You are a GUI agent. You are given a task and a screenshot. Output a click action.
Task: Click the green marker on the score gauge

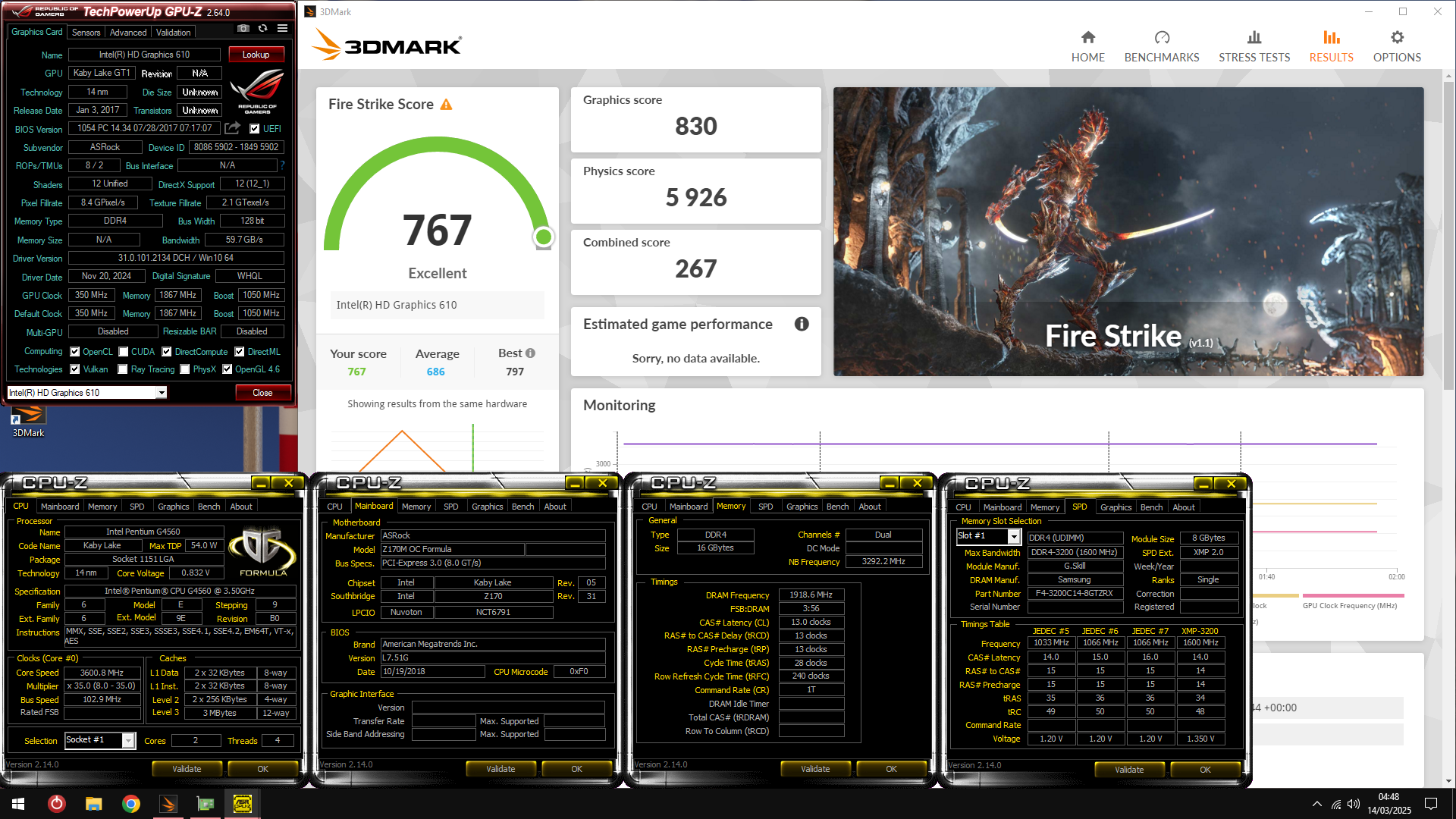(x=543, y=237)
